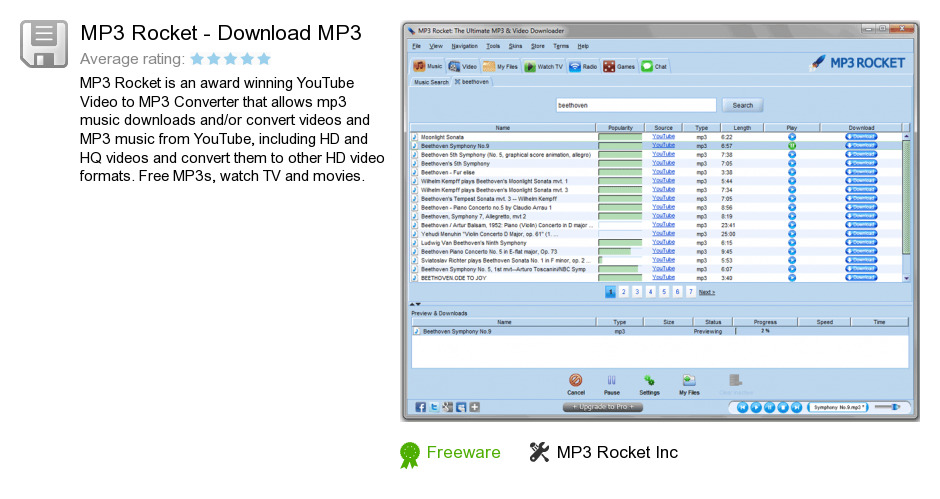This screenshot has width=940, height=499.
Task: Click the MP3 Rocket floppy disk icon
Action: coord(44,44)
